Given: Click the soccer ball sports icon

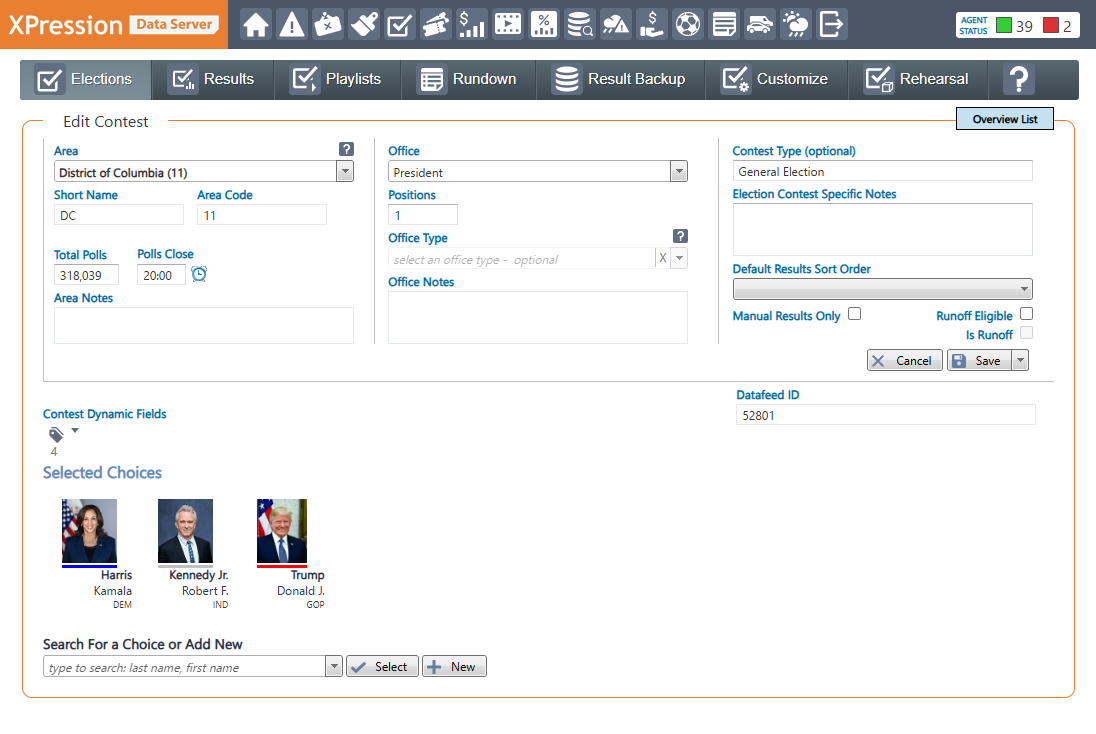Looking at the screenshot, I should (687, 24).
